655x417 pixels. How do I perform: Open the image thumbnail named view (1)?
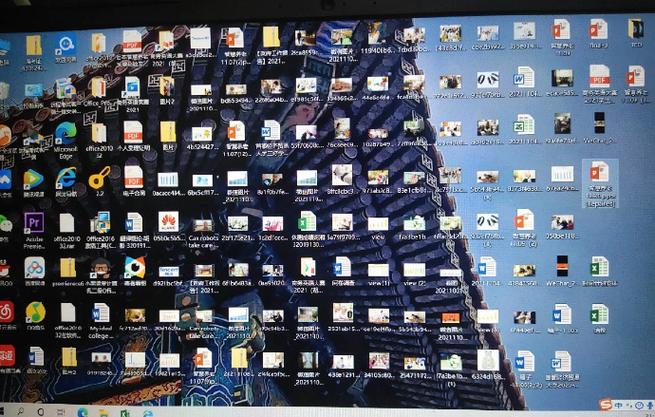[378, 270]
